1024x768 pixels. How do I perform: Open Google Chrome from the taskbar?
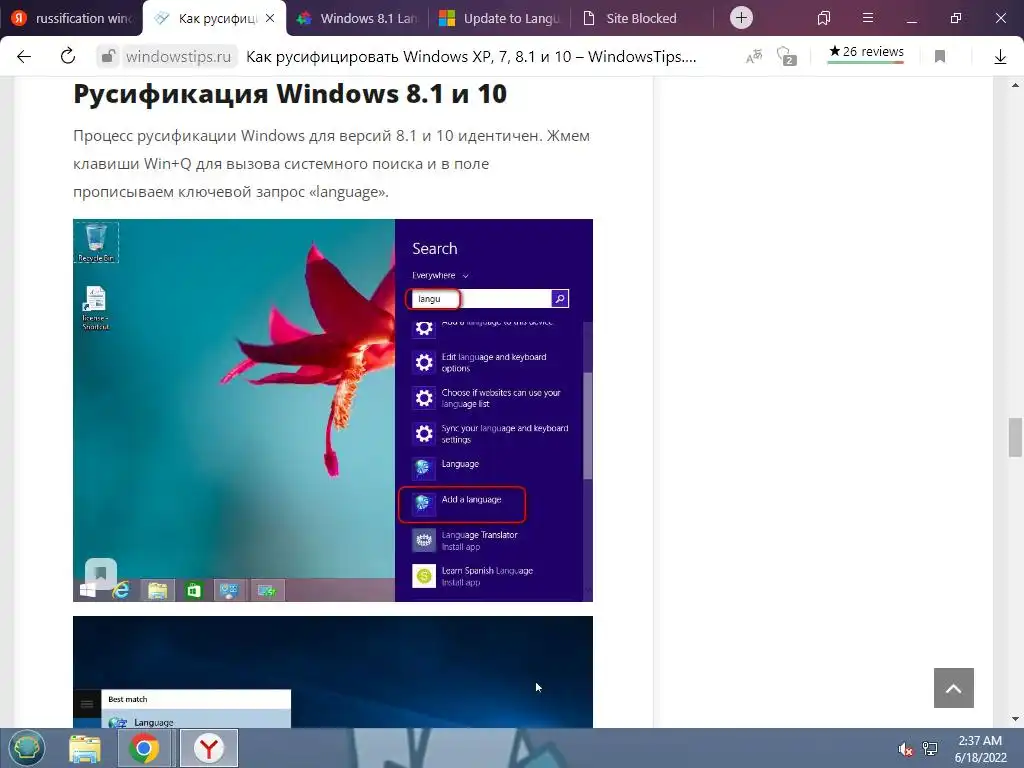coord(144,748)
